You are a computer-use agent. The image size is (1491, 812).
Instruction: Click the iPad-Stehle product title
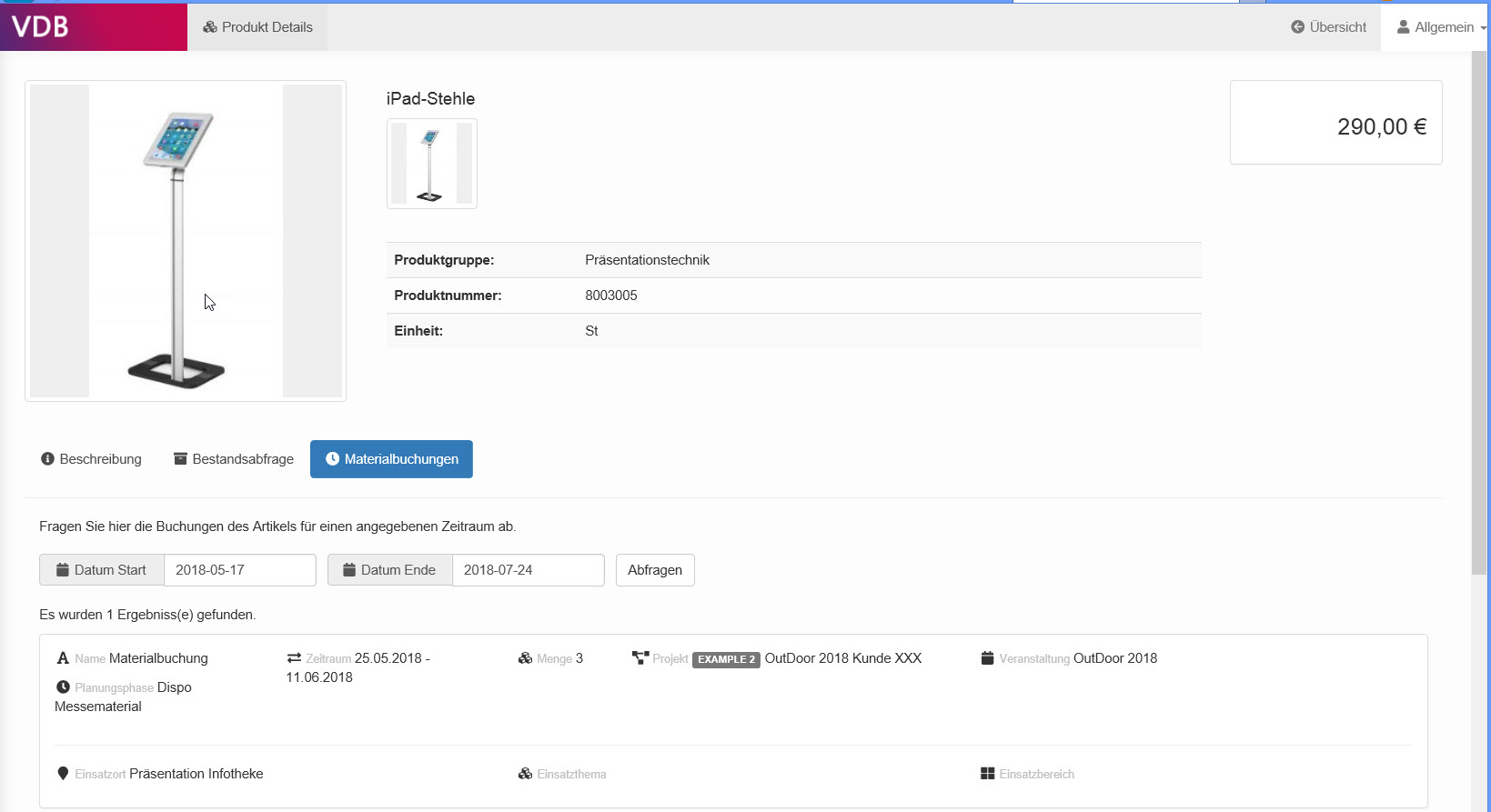[430, 98]
